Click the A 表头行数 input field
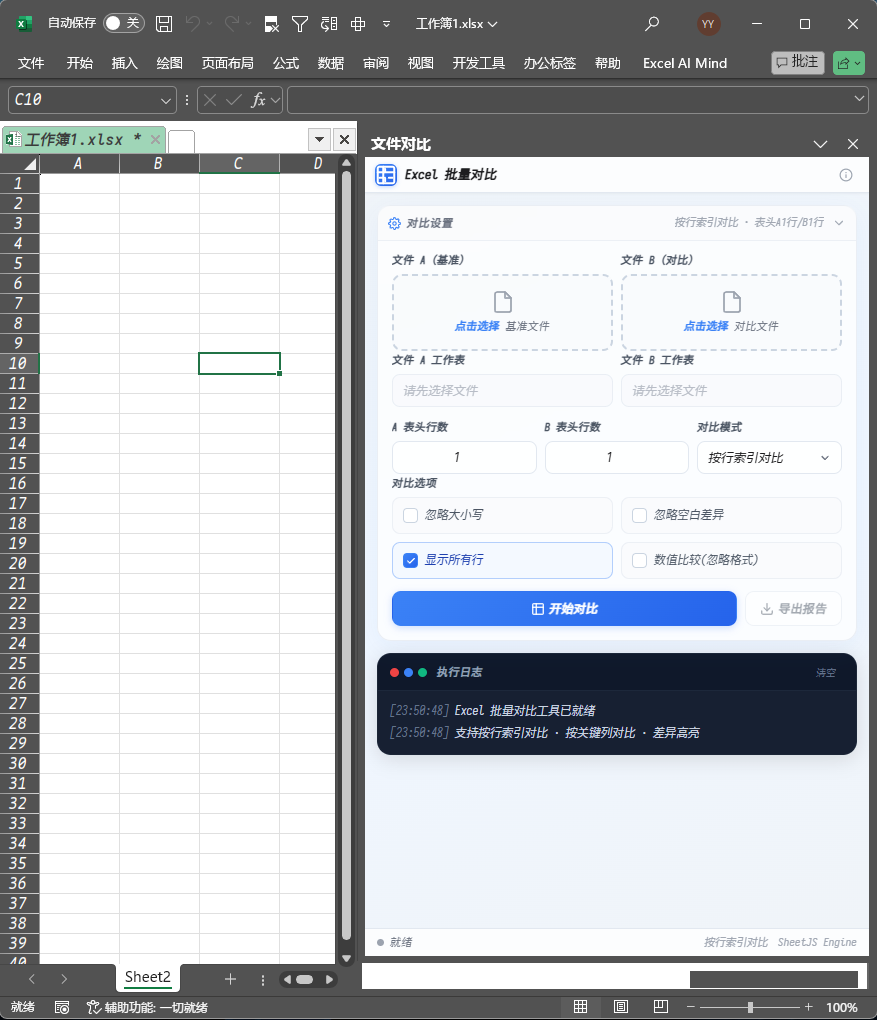Viewport: 877px width, 1020px height. point(464,458)
